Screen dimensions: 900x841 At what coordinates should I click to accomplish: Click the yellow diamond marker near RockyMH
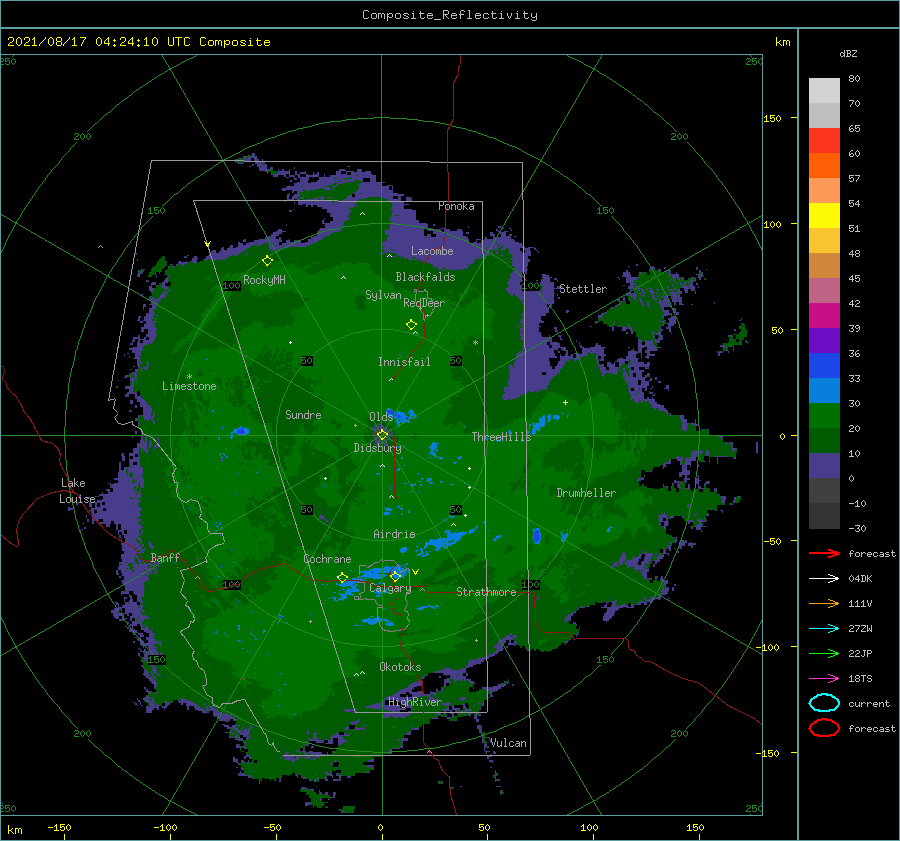coord(267,261)
